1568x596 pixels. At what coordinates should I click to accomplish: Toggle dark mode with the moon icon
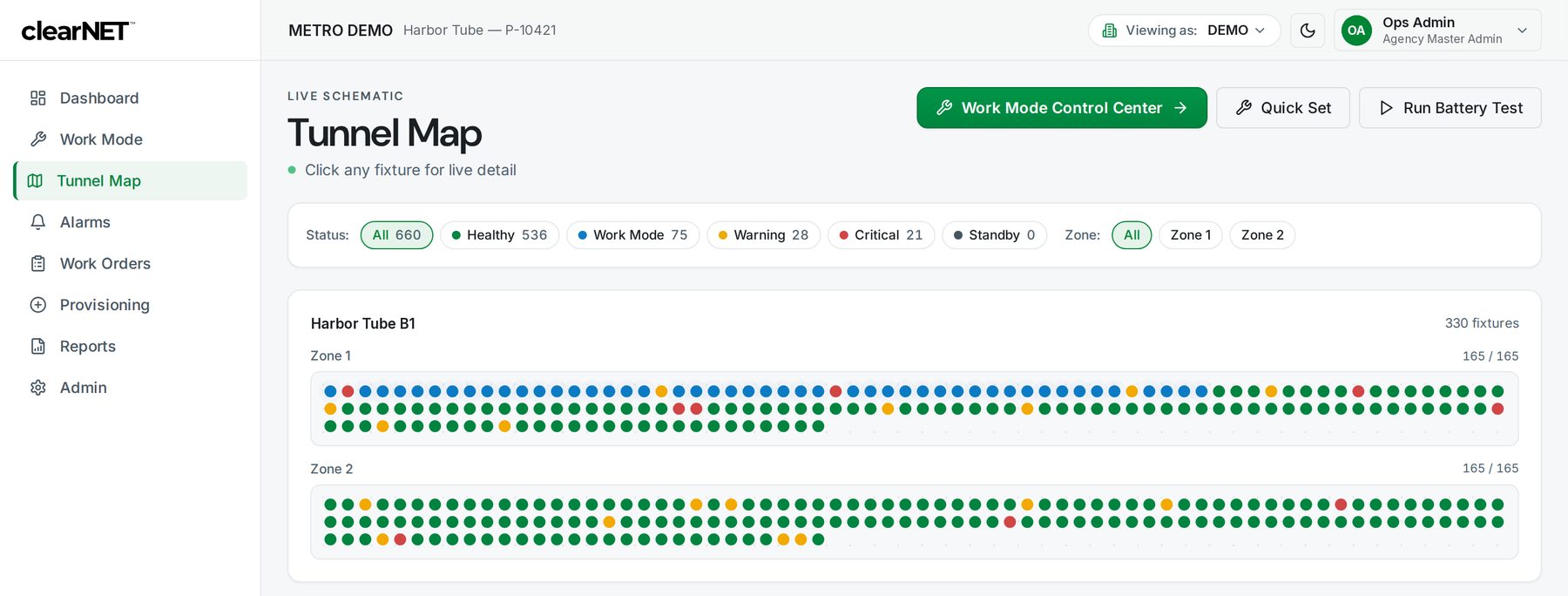pos(1308,30)
